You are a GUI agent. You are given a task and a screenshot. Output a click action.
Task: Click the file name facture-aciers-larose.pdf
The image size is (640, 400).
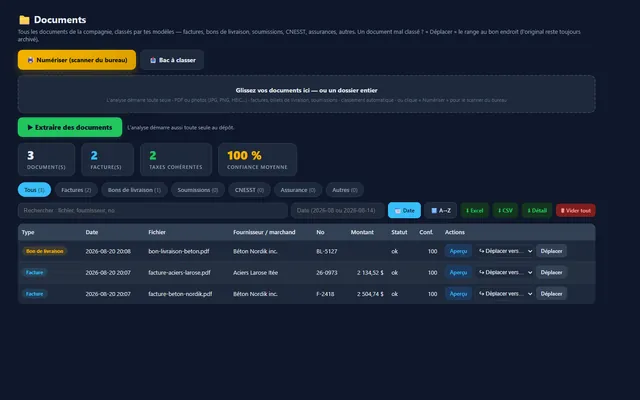(x=179, y=272)
